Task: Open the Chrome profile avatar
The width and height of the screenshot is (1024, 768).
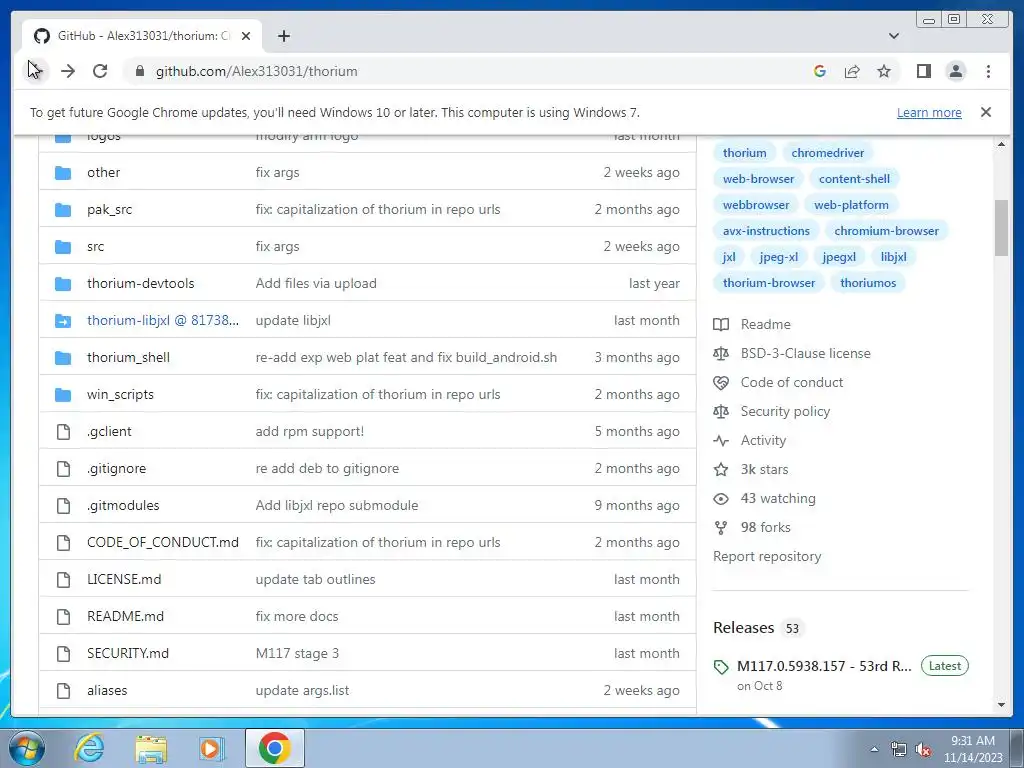Action: pos(955,71)
